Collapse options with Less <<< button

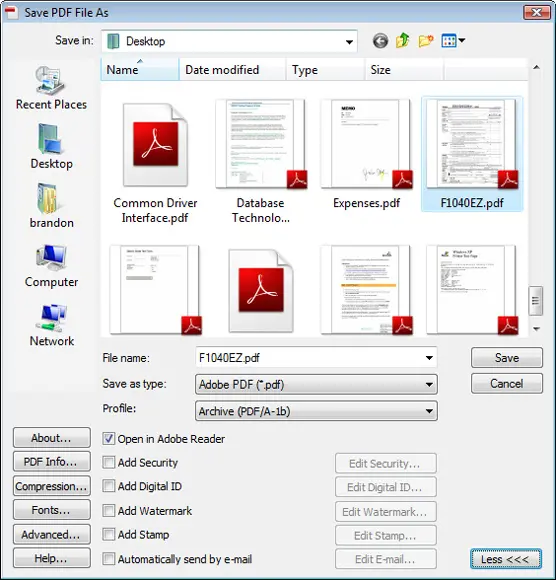506,559
